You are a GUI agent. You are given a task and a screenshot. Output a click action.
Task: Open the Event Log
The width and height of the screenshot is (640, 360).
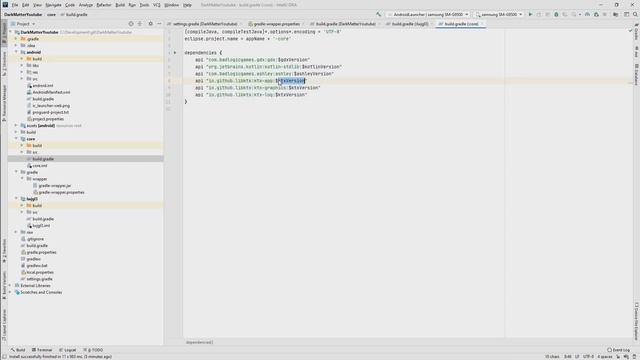[618, 350]
